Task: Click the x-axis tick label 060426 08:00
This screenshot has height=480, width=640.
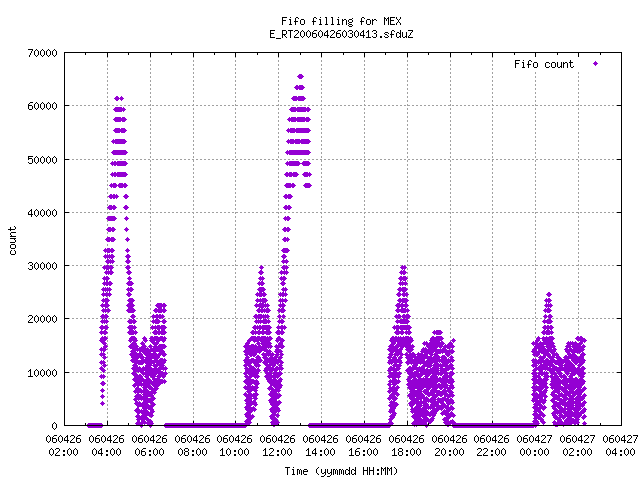Action: (x=192, y=446)
